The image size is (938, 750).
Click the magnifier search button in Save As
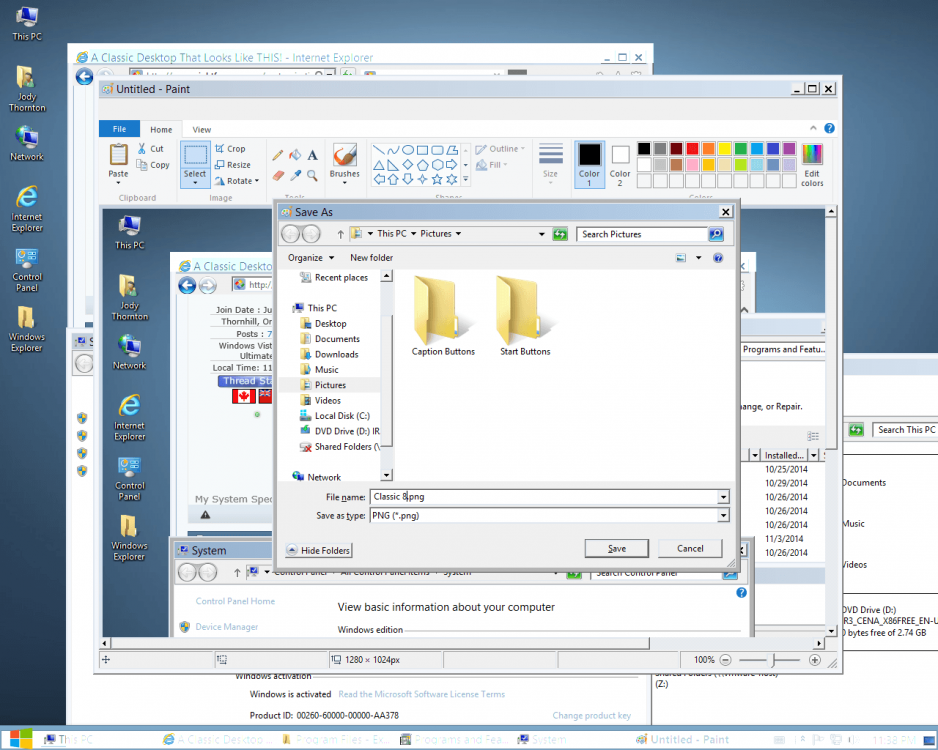click(x=716, y=234)
